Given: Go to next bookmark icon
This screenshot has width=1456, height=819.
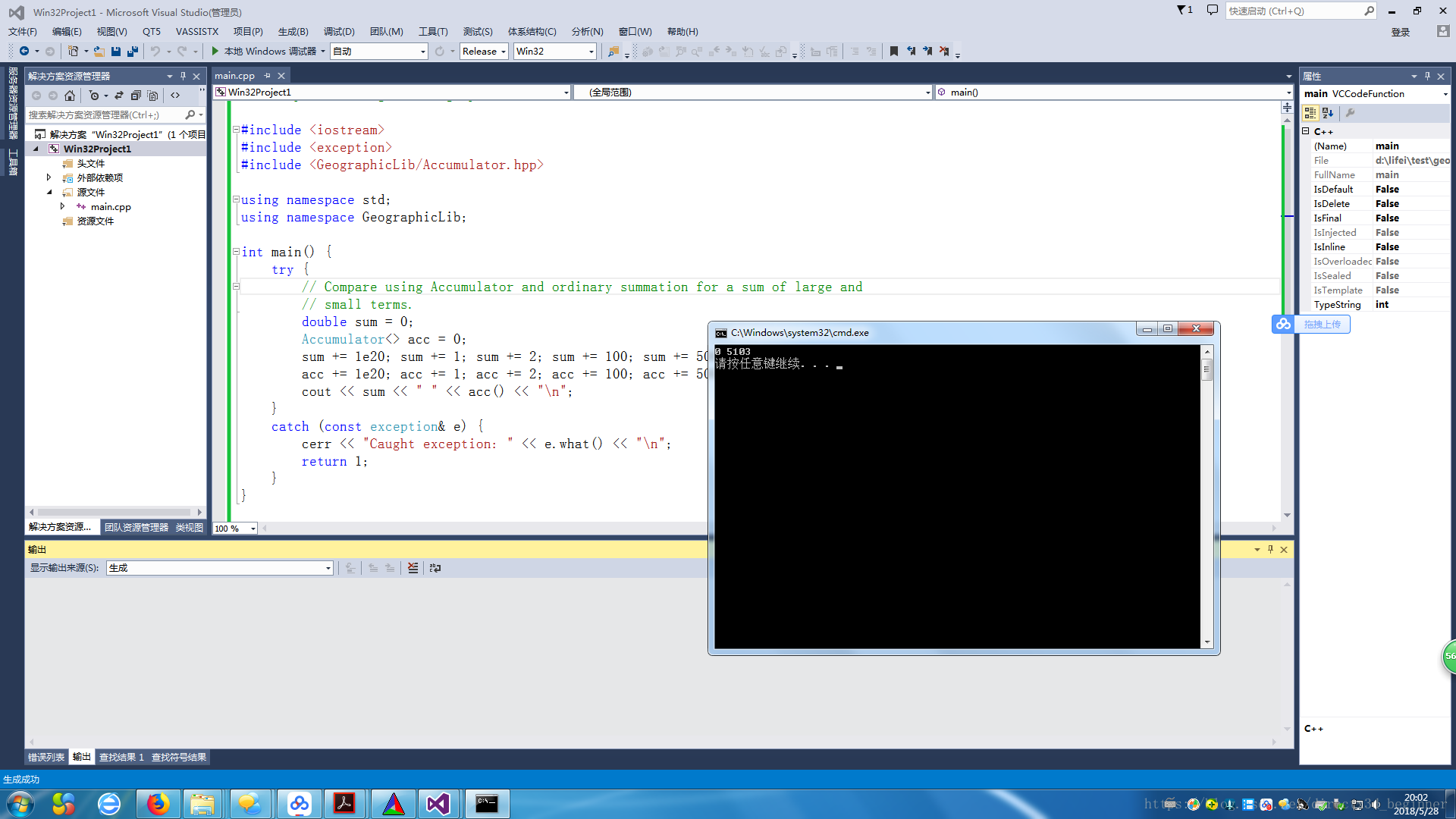Looking at the screenshot, I should click(927, 51).
